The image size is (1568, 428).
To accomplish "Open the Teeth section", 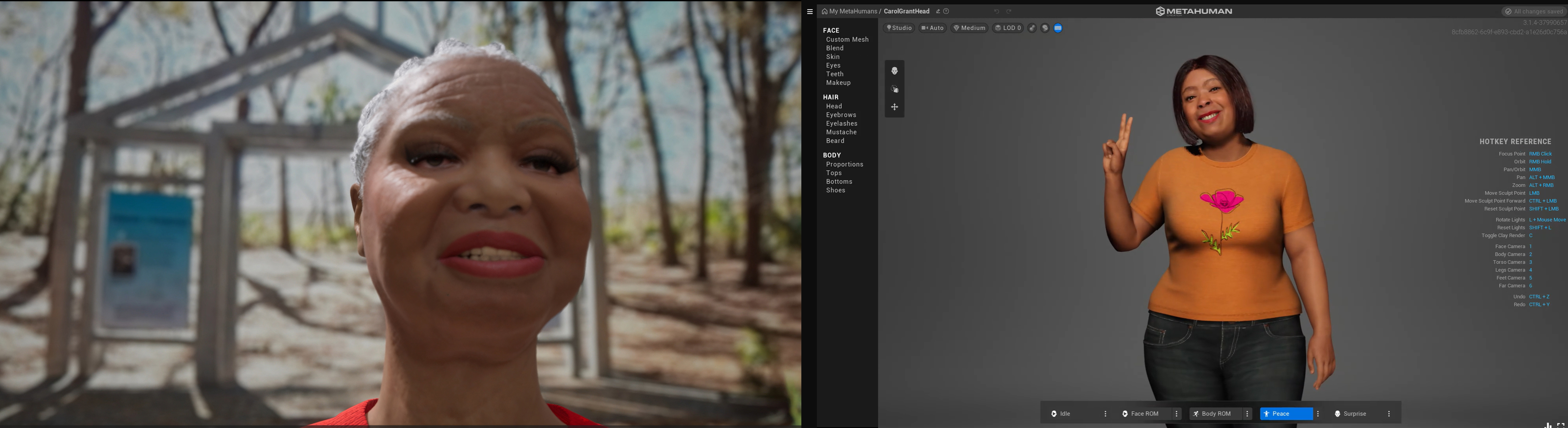I will pyautogui.click(x=834, y=74).
